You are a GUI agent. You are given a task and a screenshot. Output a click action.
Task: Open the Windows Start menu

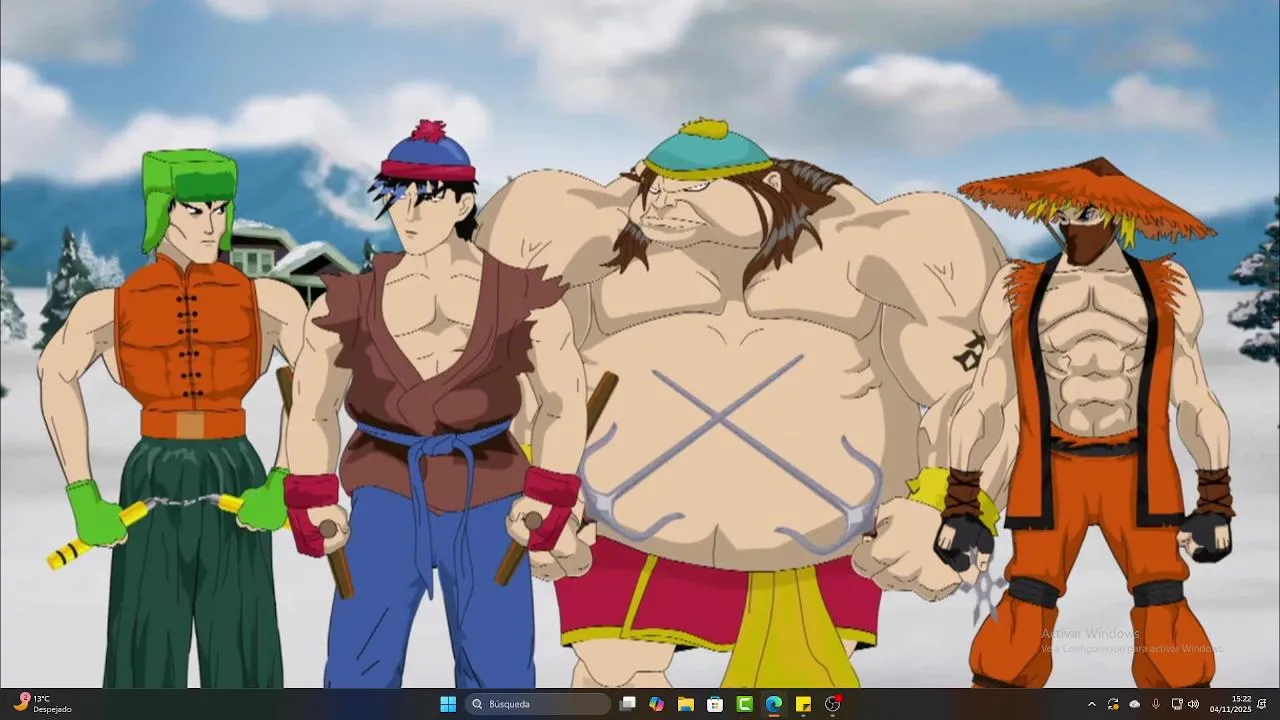[448, 704]
